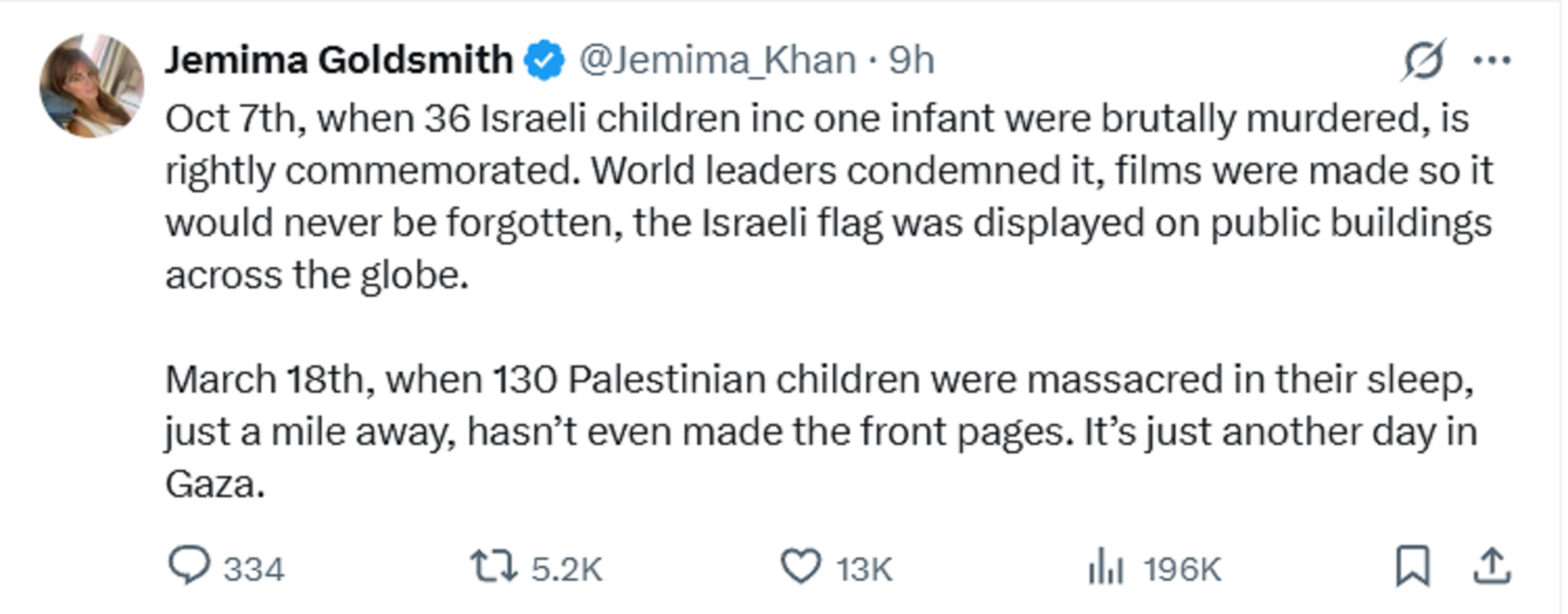Click the 5.2K reposts count
The width and height of the screenshot is (1568, 614).
566,570
